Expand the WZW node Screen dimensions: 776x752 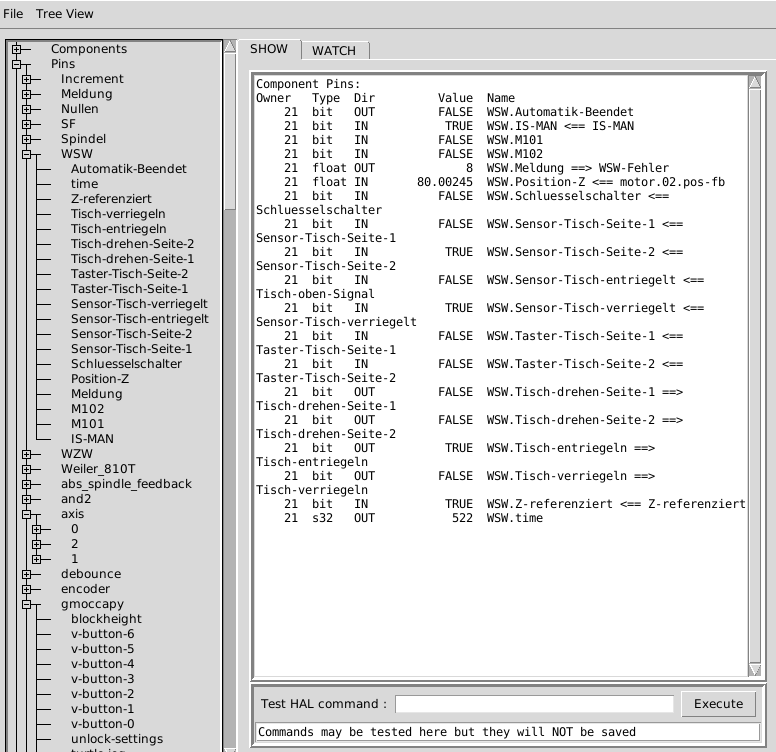(26, 454)
